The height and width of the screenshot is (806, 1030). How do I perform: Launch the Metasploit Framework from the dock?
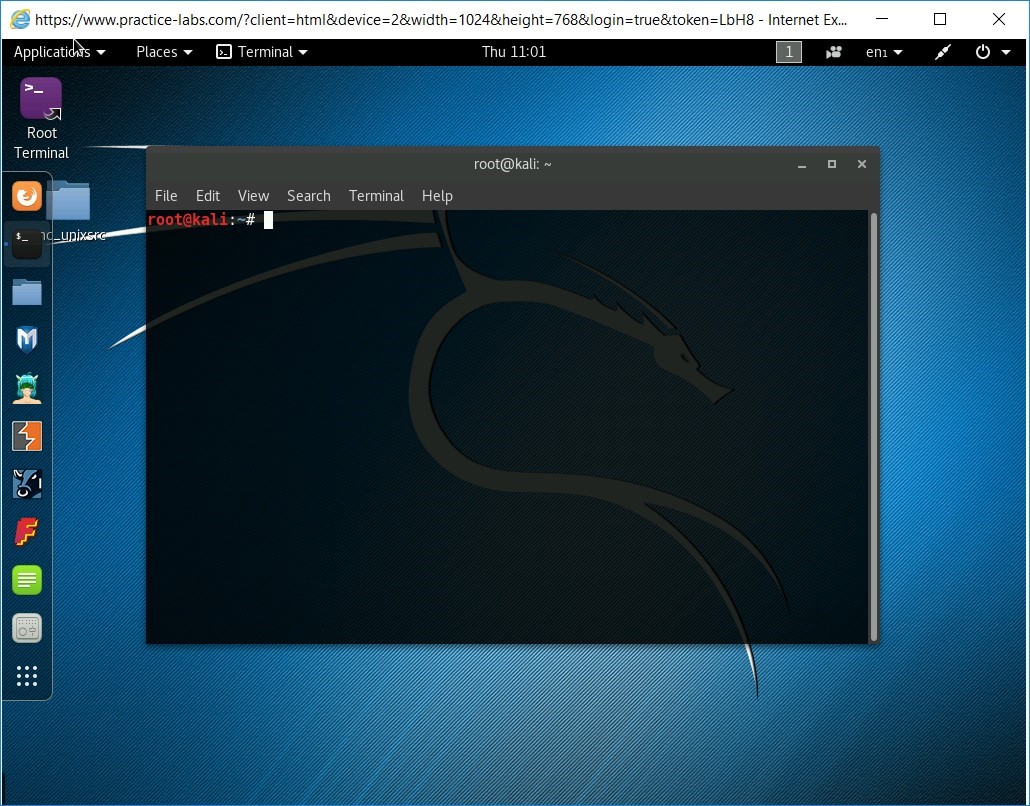click(26, 339)
